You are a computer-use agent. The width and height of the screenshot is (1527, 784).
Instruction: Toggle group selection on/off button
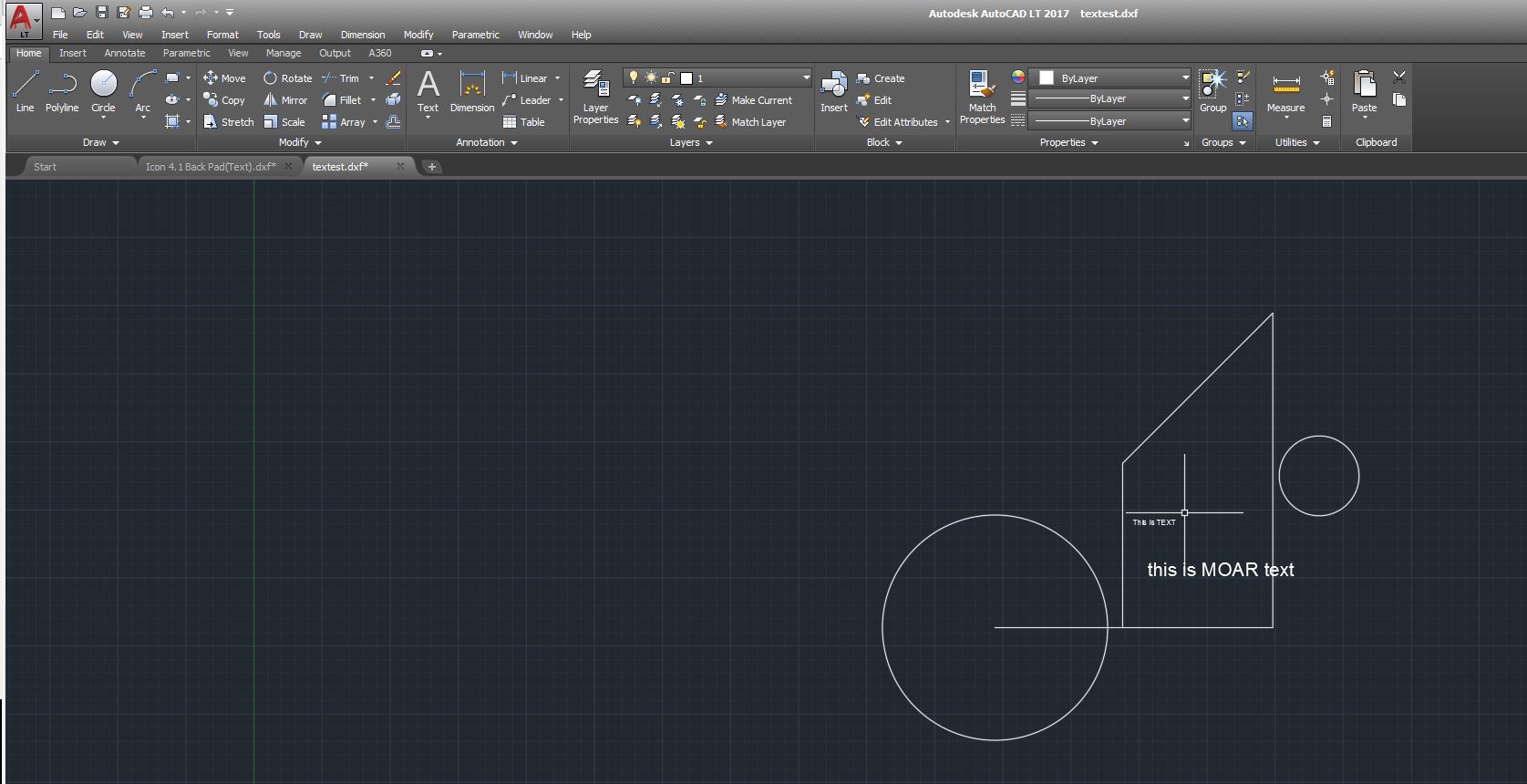1242,120
